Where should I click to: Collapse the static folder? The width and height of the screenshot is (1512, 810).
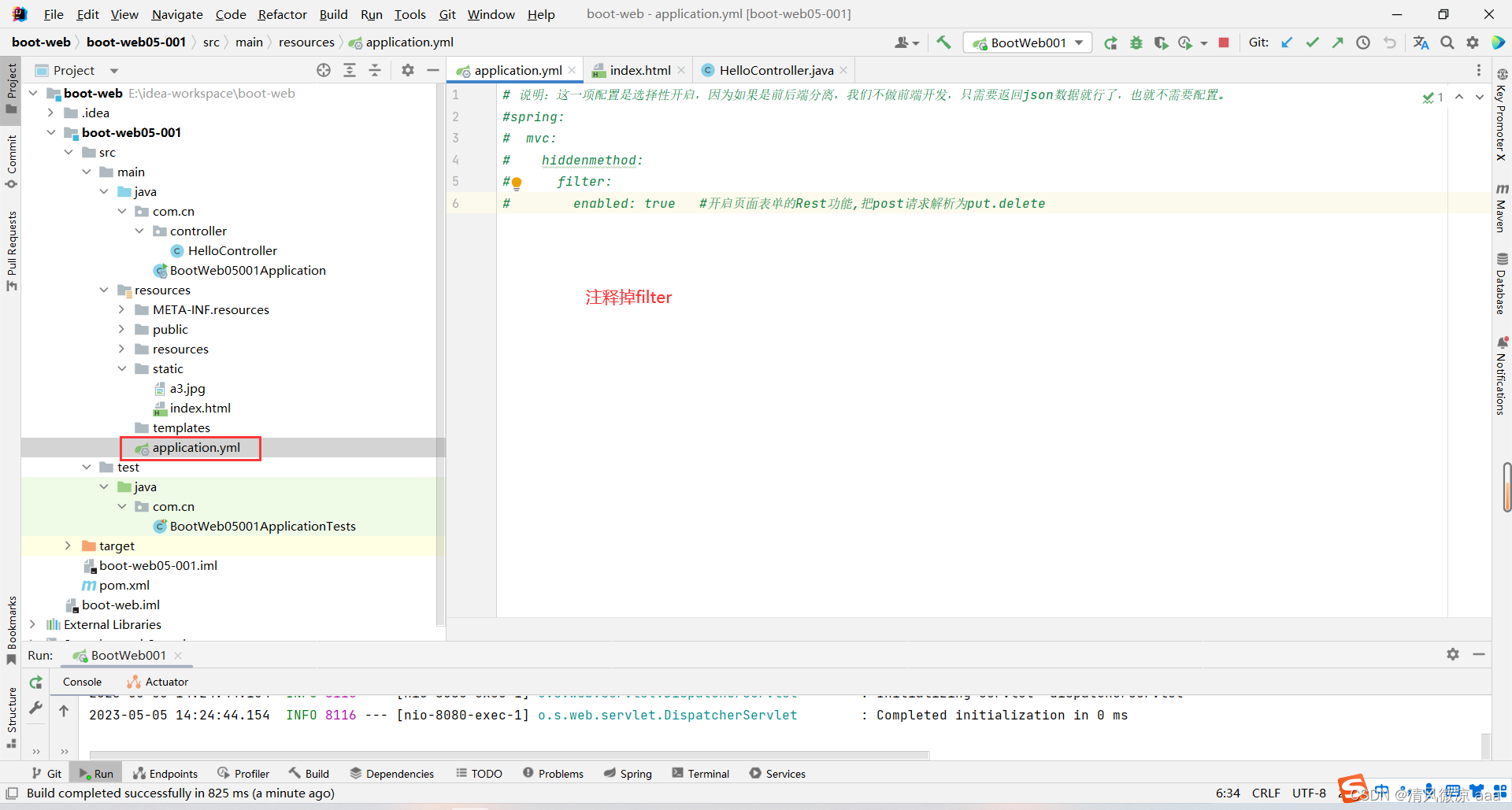pyautogui.click(x=122, y=368)
